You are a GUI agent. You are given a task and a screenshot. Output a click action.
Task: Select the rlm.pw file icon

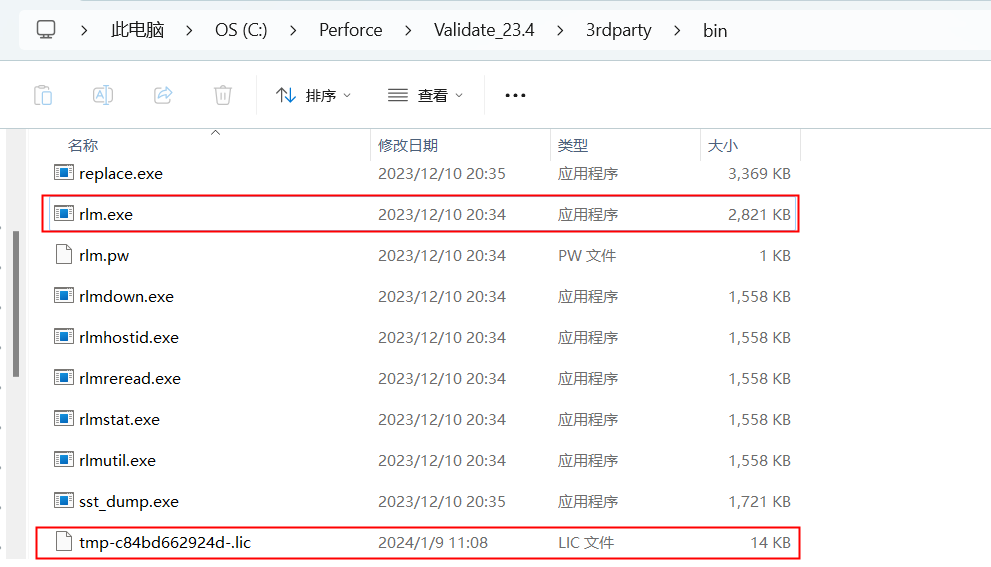point(64,255)
